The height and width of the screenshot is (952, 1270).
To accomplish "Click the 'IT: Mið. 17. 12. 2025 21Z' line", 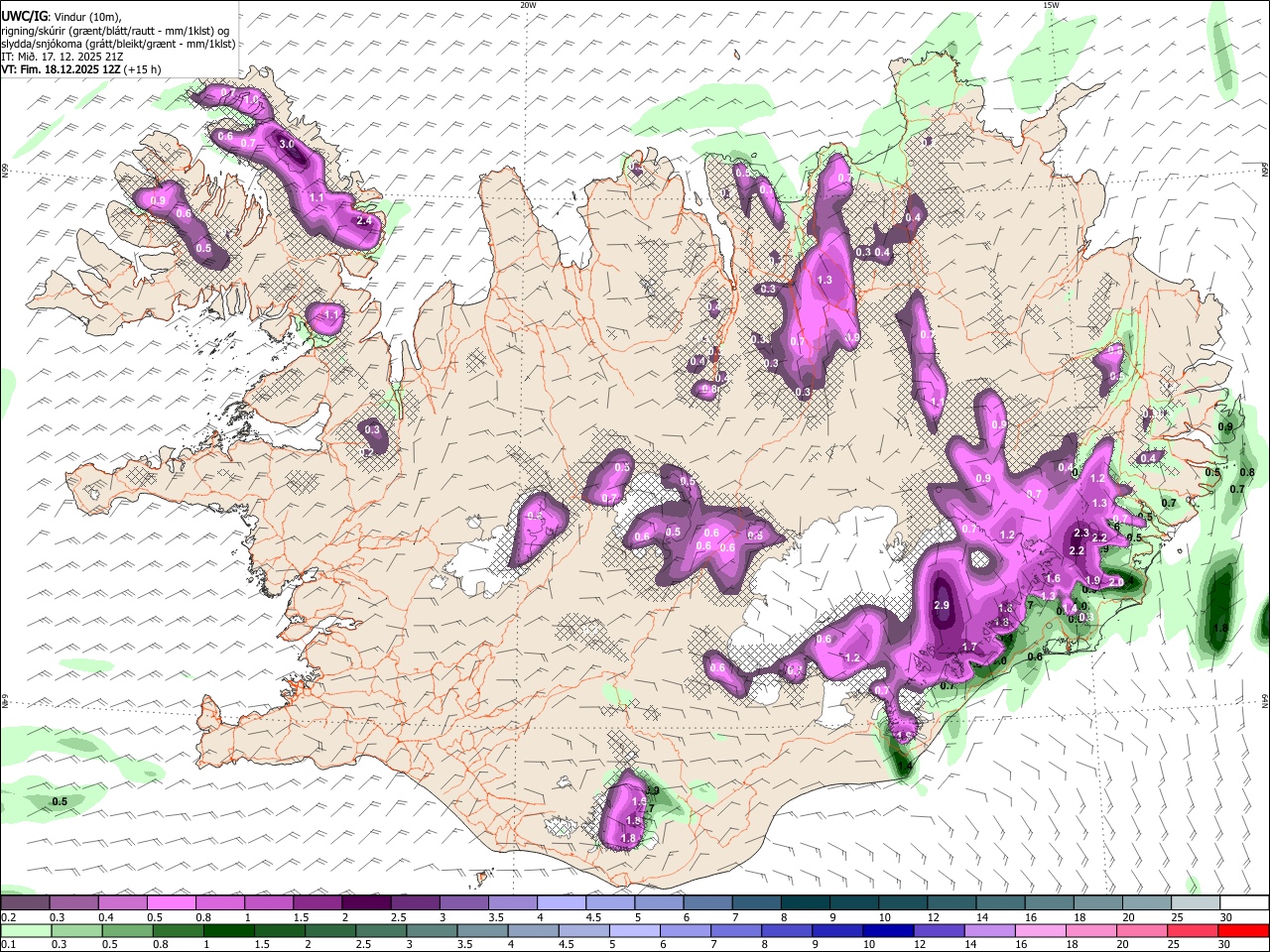I will pos(63,57).
